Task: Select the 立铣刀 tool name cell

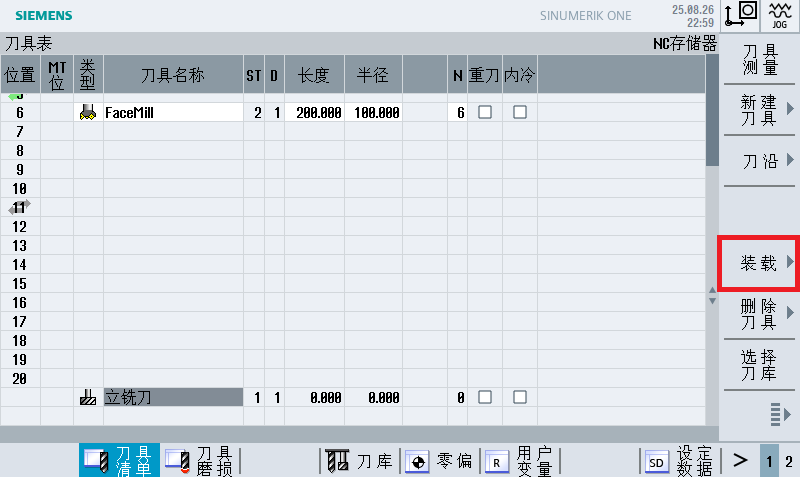Action: pyautogui.click(x=173, y=397)
